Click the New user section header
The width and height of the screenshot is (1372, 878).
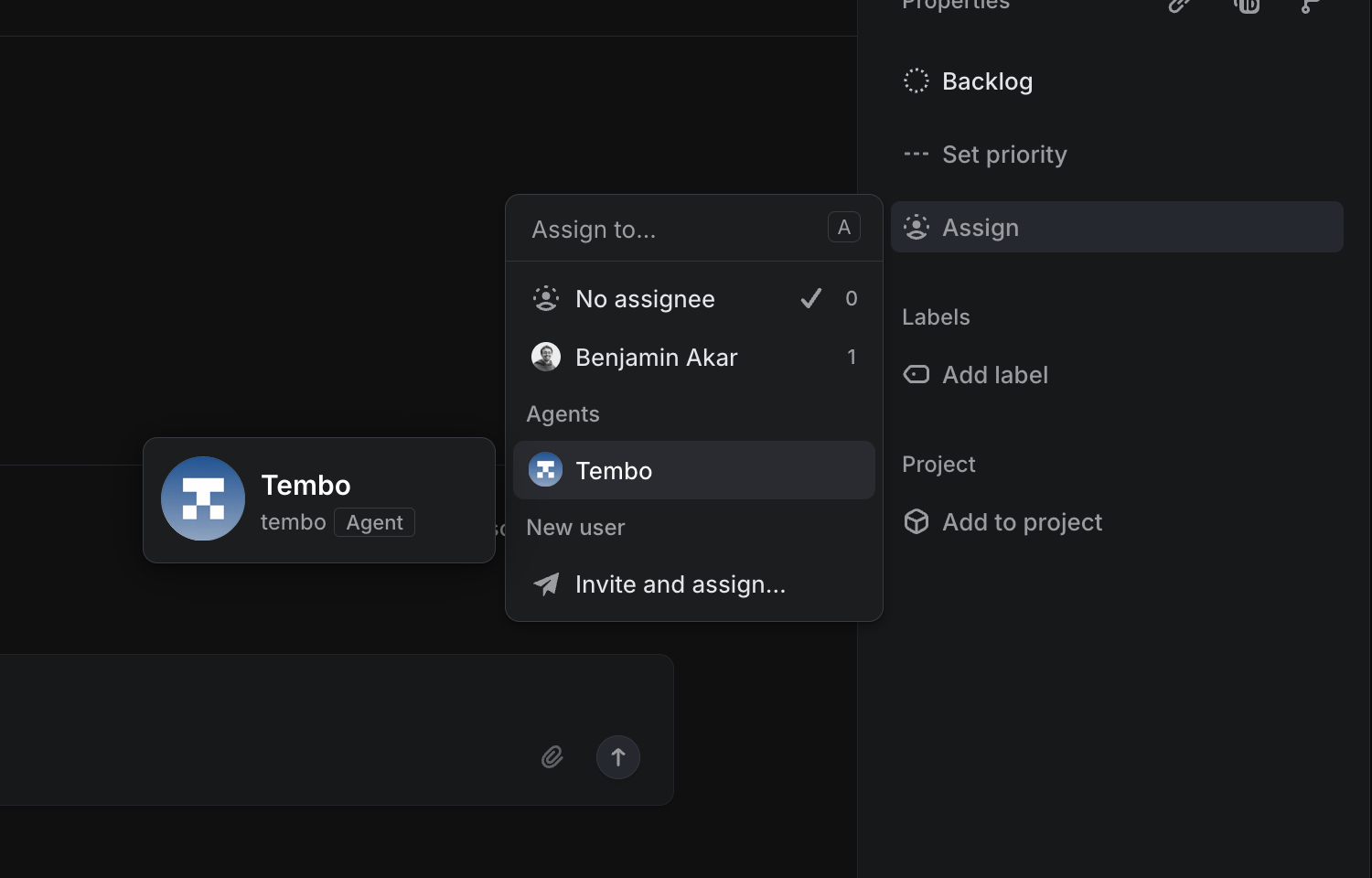point(575,527)
